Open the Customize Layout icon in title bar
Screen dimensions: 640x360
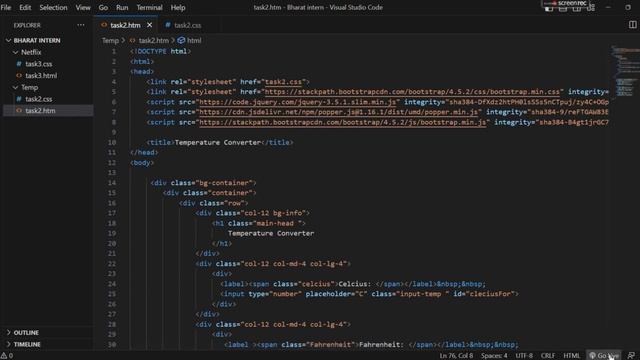[x=591, y=8]
